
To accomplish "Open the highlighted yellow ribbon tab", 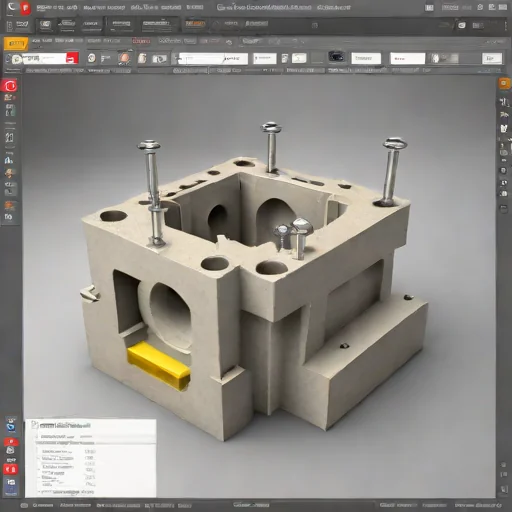I will [x=16, y=43].
